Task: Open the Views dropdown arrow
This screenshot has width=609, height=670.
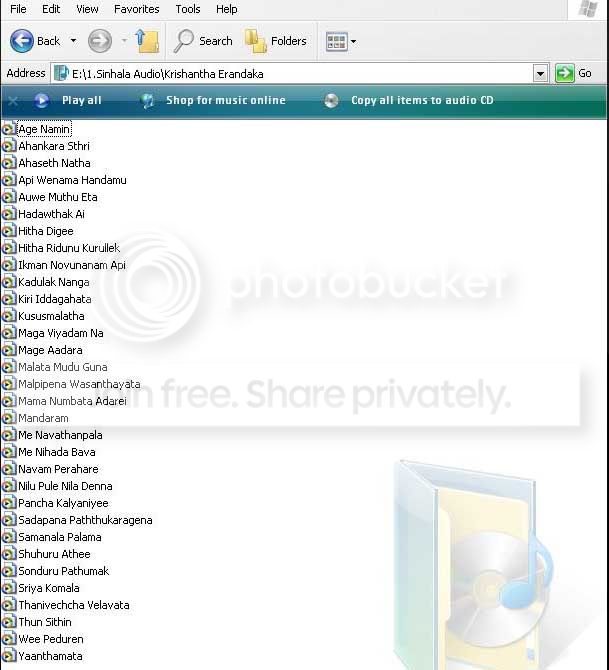Action: 353,42
